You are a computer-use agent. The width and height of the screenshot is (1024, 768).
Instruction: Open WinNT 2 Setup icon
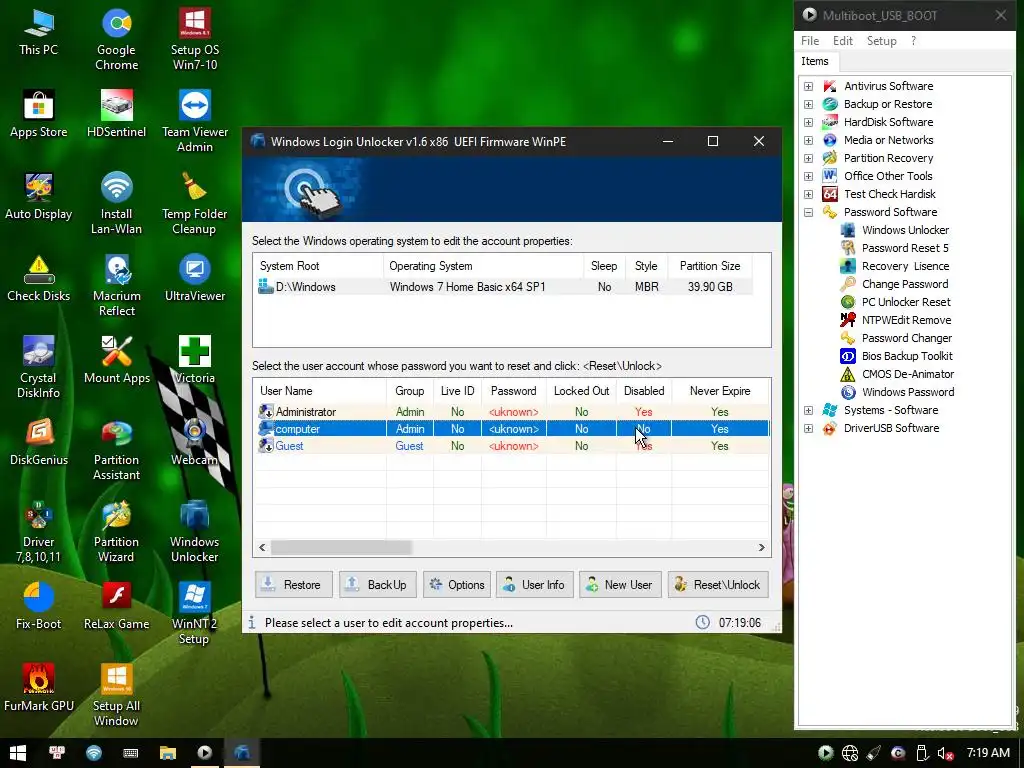coord(195,614)
